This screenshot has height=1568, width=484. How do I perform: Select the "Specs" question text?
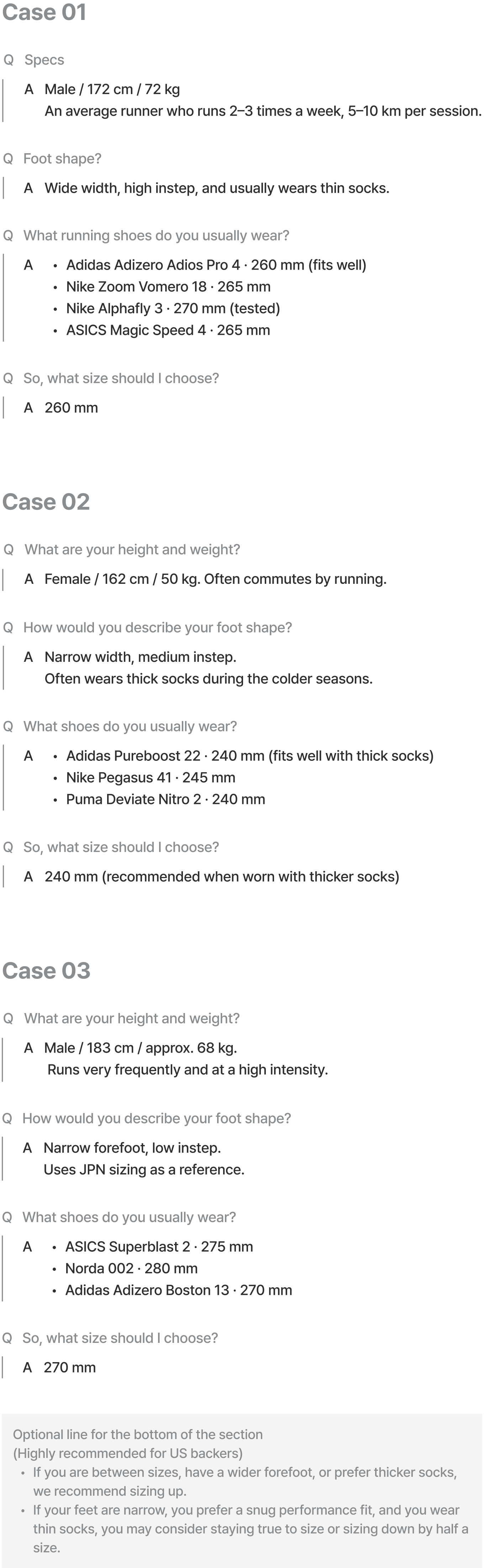tap(44, 59)
